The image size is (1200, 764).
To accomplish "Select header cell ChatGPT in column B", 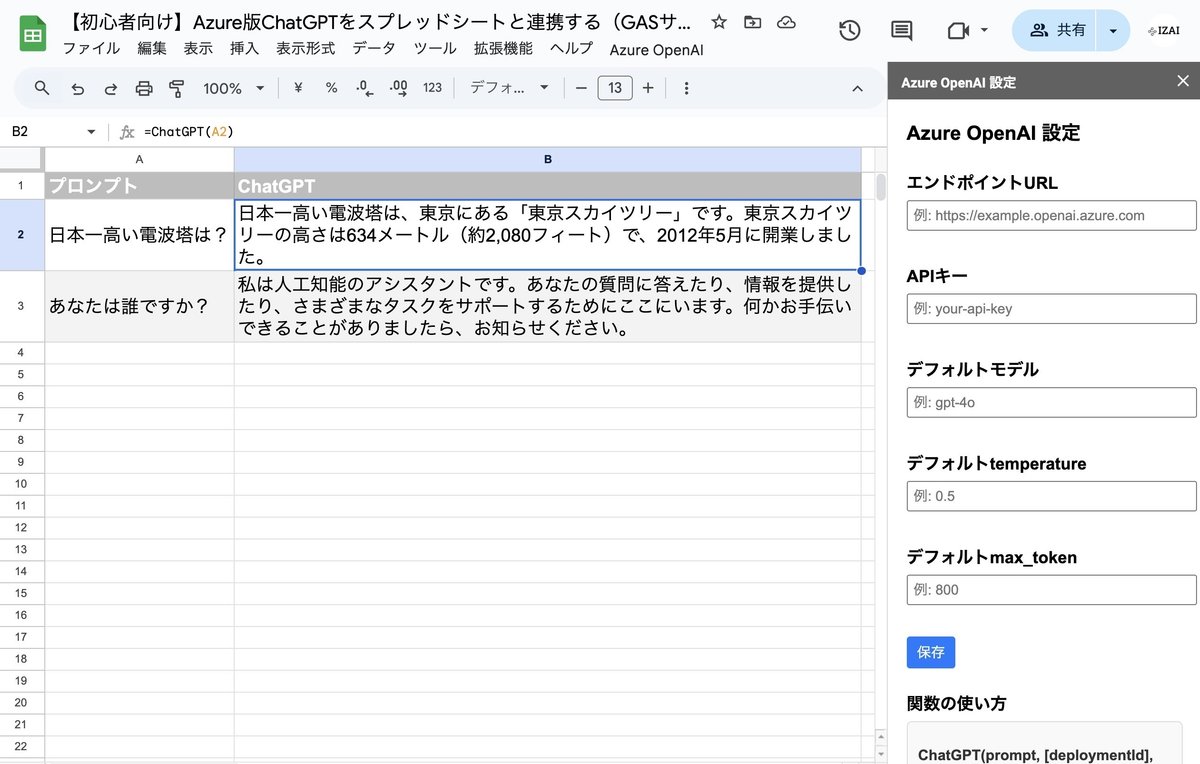I will click(548, 186).
